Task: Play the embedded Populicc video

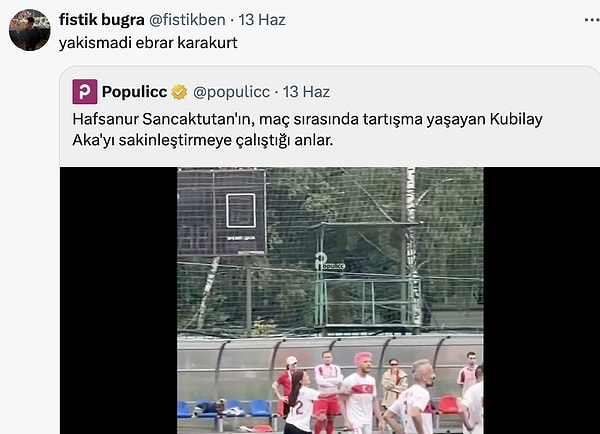Action: tap(330, 300)
